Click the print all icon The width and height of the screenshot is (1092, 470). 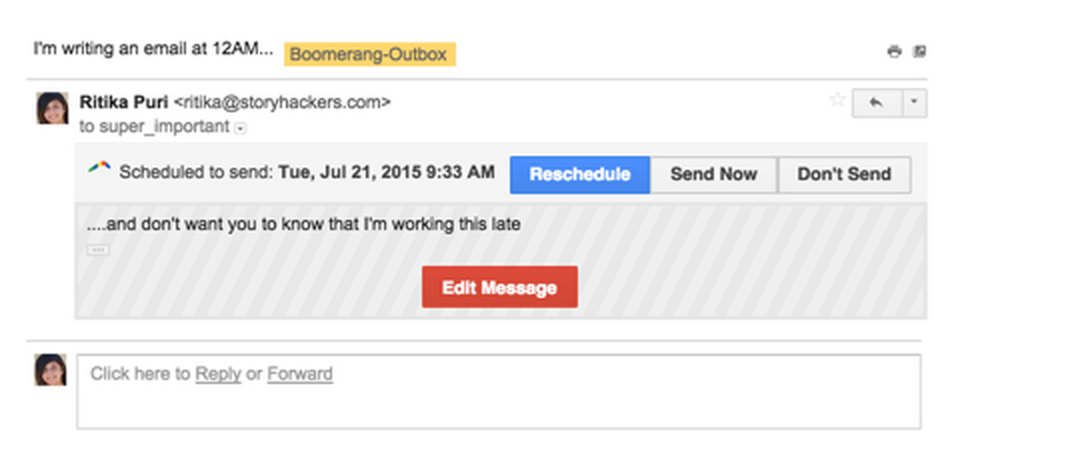click(894, 52)
